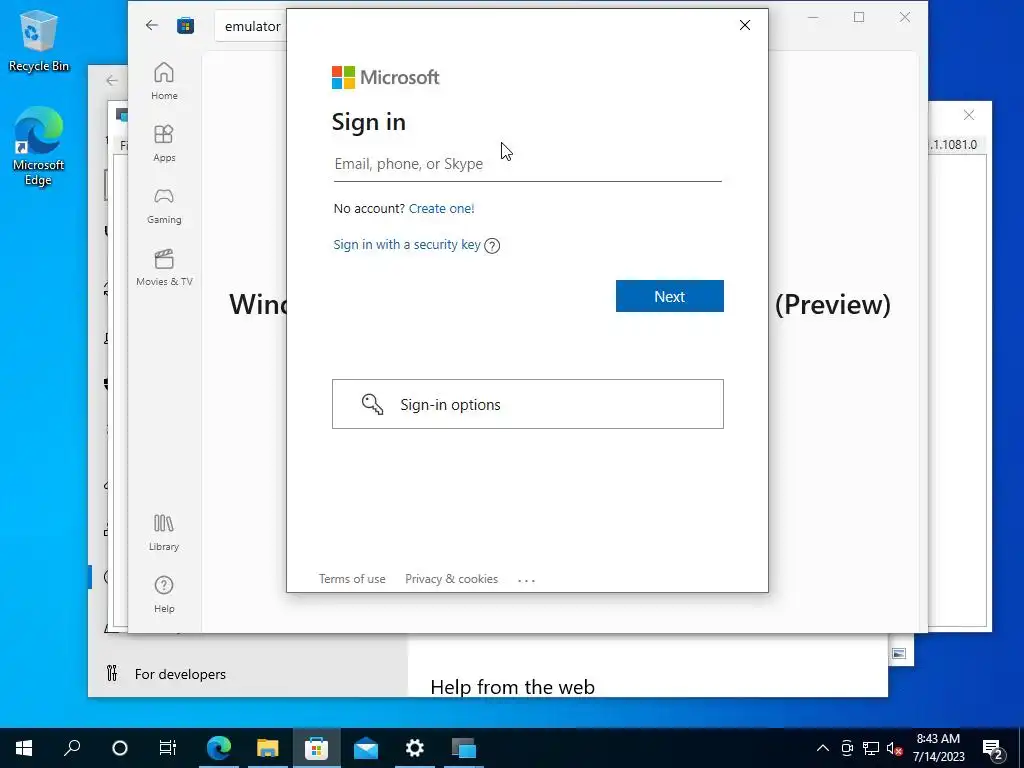Screen dimensions: 1024x768
Task: Open File Explorer from the taskbar
Action: click(268, 748)
